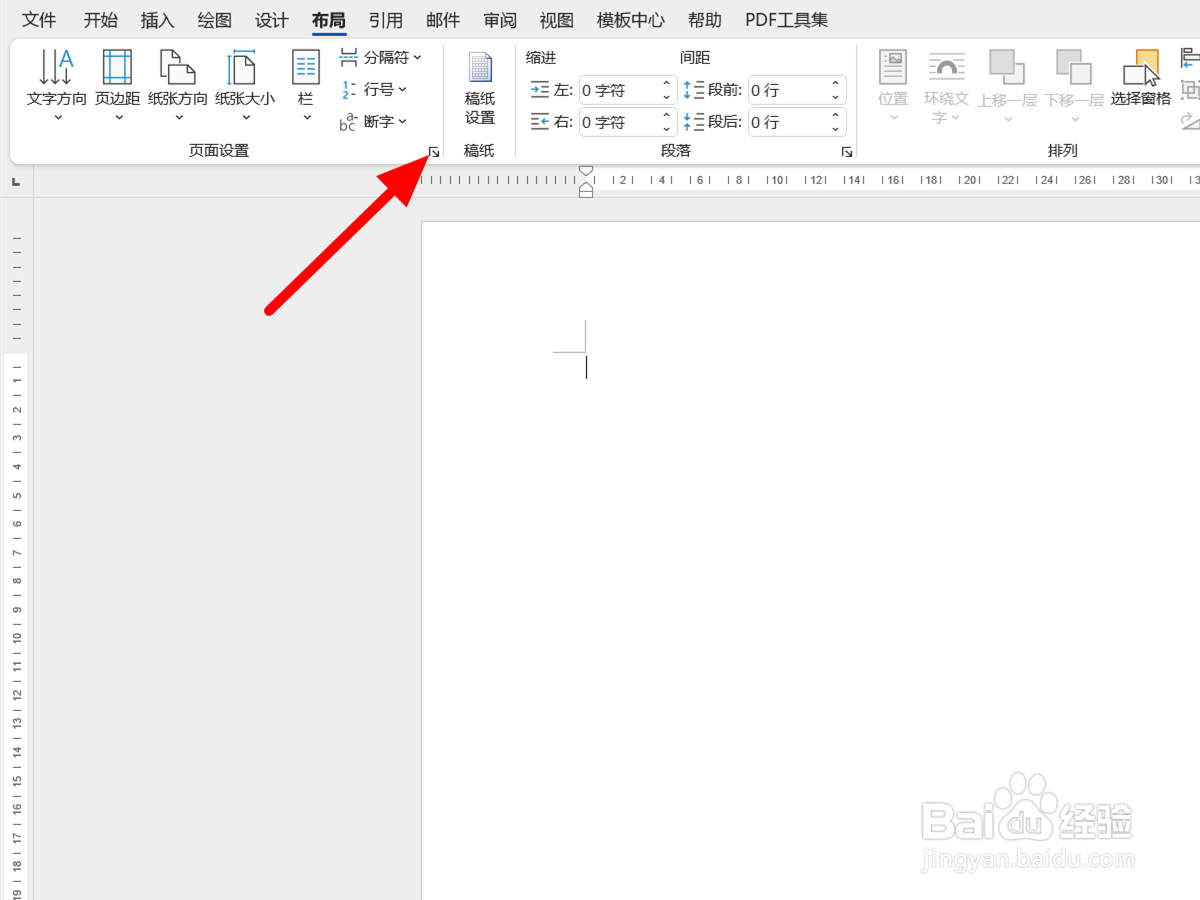Click the 页边距 dropdown arrow
The image size is (1200, 900).
click(x=119, y=118)
